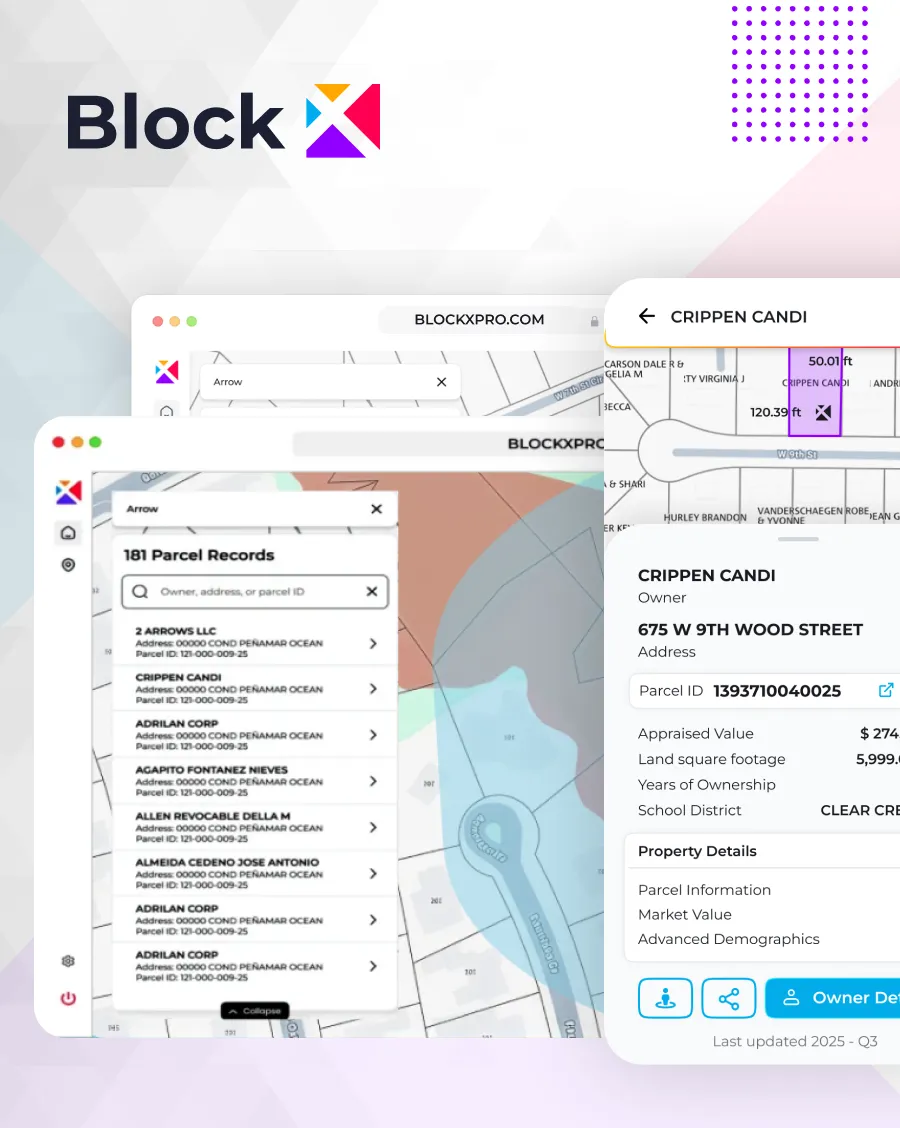Clear the Arrow search in front window
This screenshot has height=1128, width=900.
pyautogui.click(x=376, y=509)
